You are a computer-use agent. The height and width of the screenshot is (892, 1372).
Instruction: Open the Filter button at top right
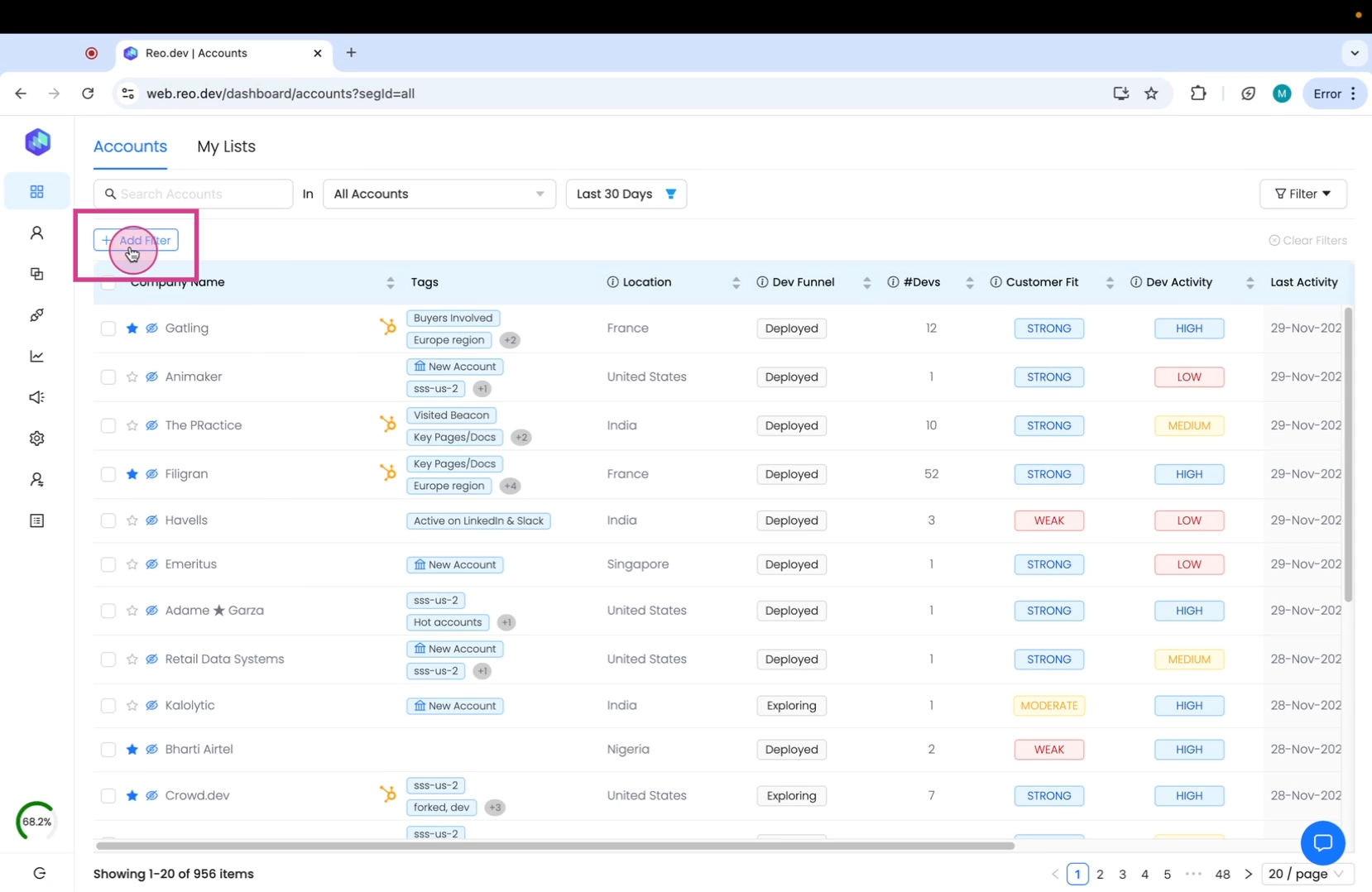pyautogui.click(x=1302, y=194)
